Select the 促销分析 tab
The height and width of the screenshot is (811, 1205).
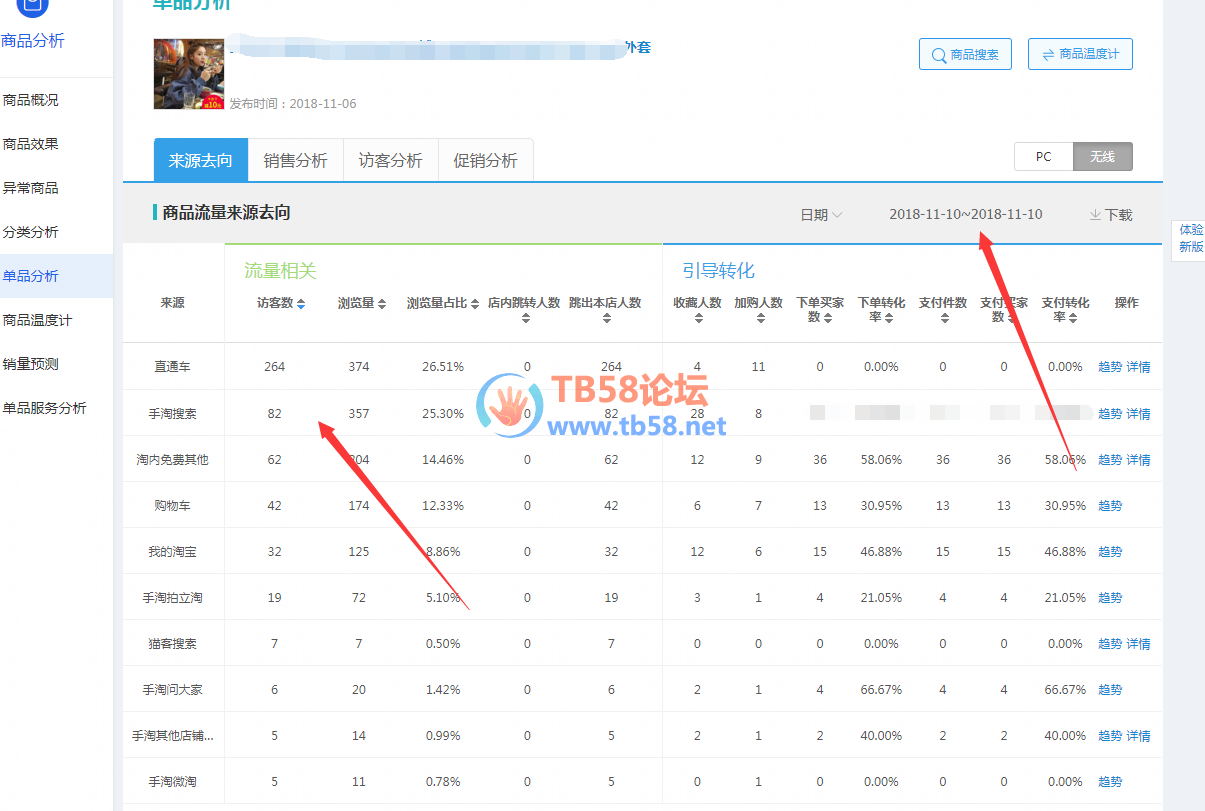(485, 160)
